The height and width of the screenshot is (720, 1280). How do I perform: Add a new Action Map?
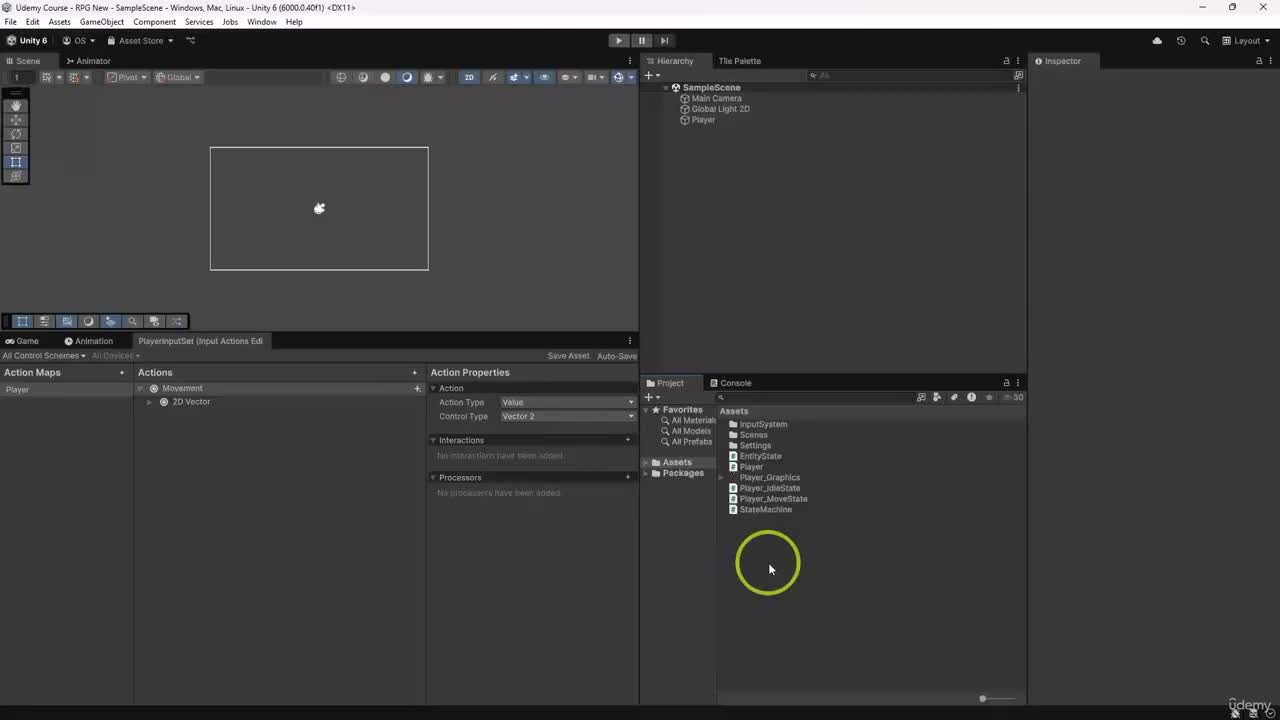pyautogui.click(x=122, y=373)
